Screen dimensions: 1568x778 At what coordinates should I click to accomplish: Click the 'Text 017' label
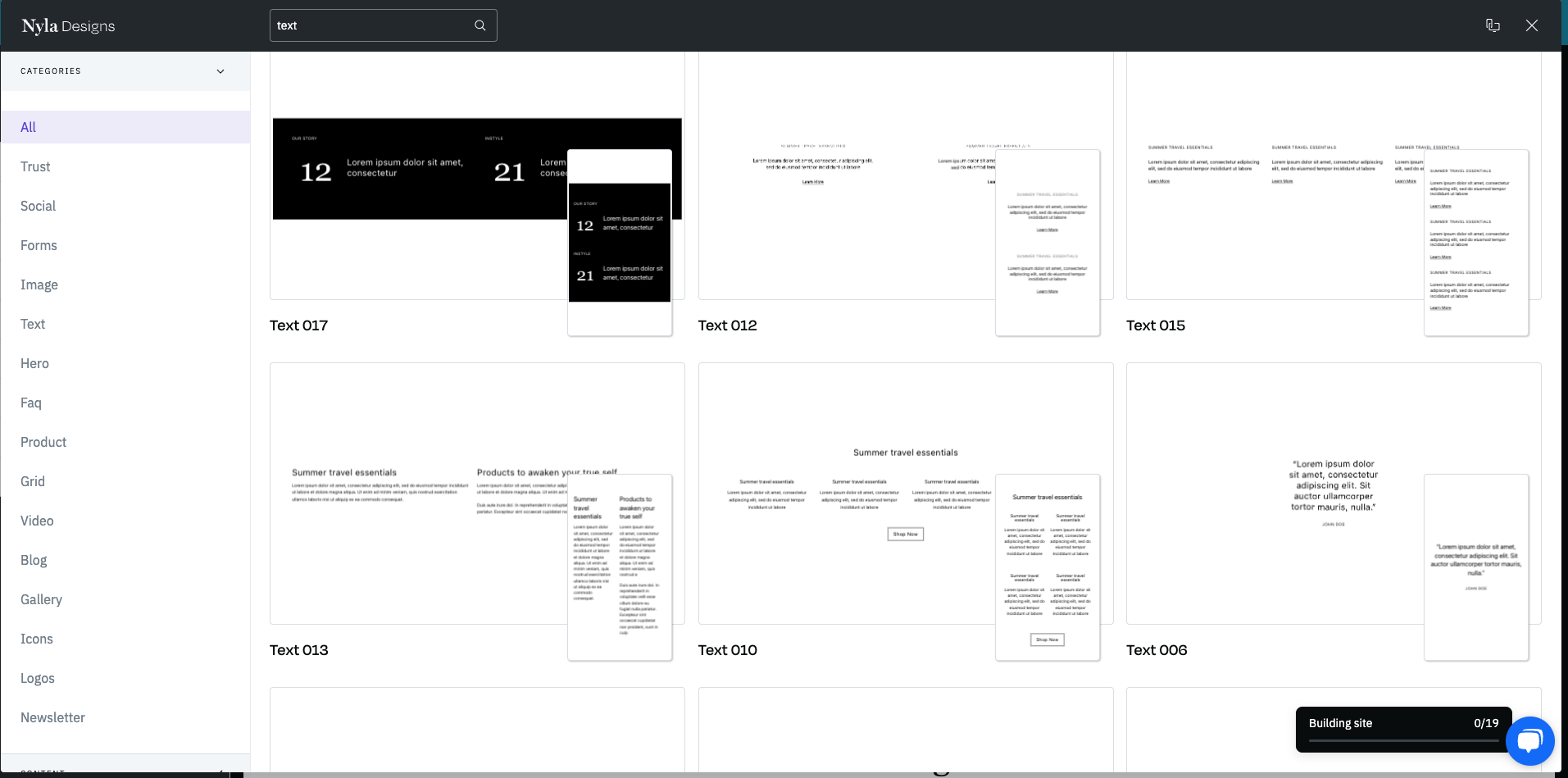tap(299, 325)
